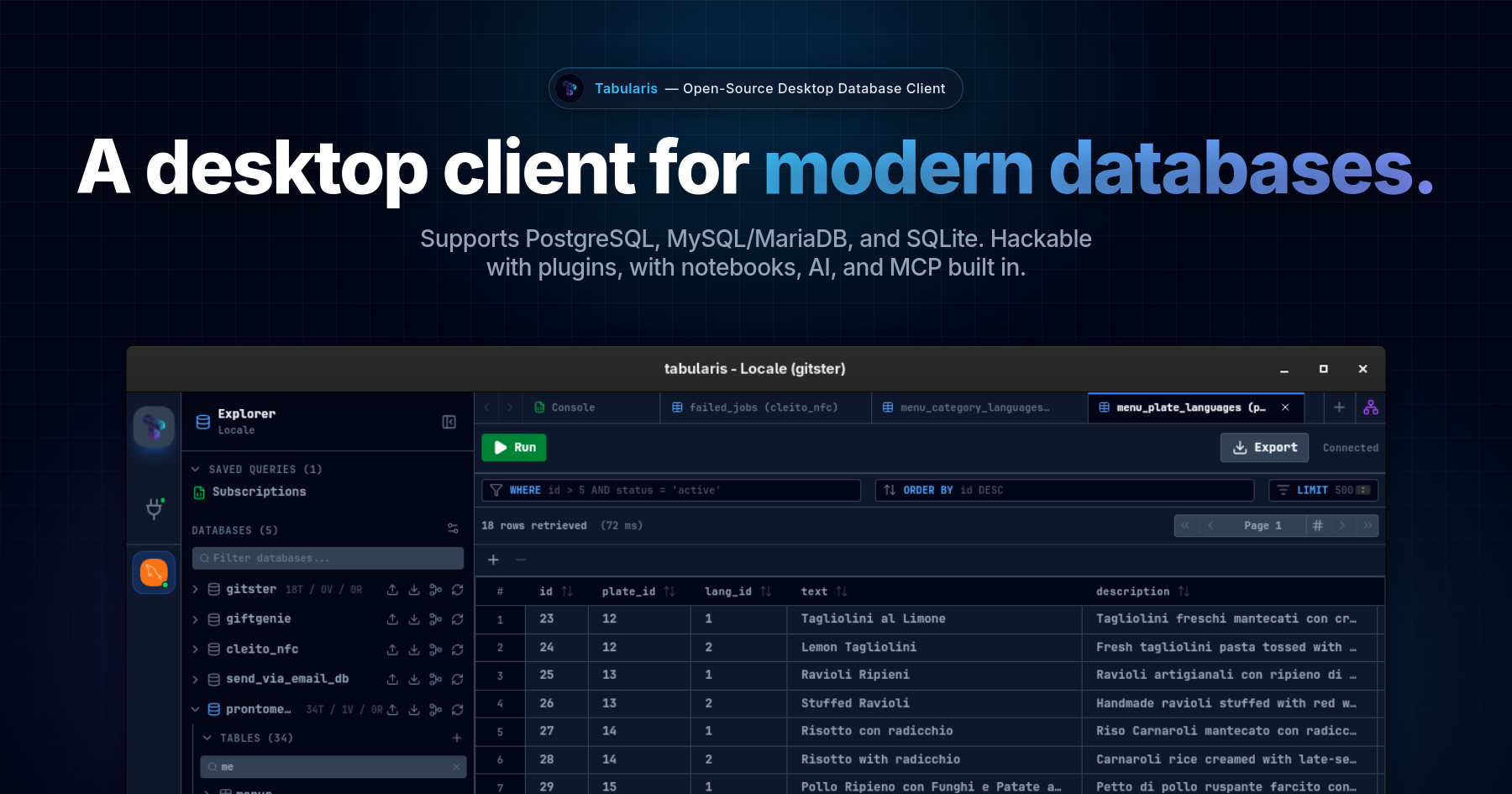Image resolution: width=1512 pixels, height=794 pixels.
Task: Open the purple ER diagram icon beside the tabs
Action: coord(1371,408)
